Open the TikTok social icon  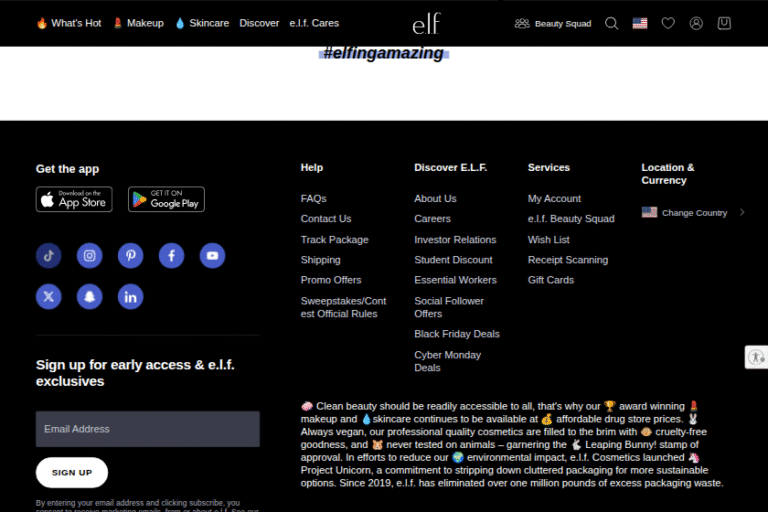click(49, 256)
